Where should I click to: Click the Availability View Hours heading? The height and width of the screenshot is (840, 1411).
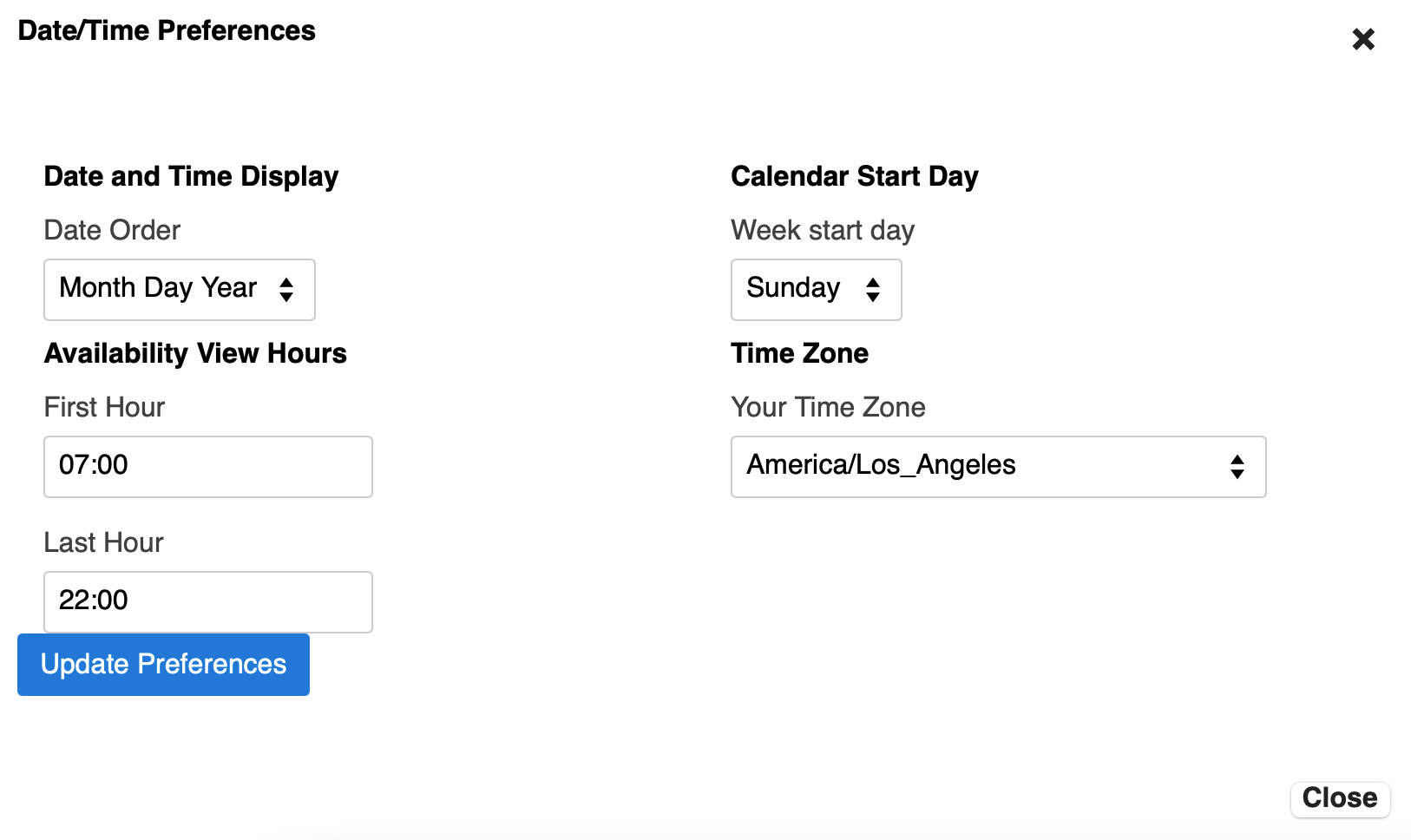pyautogui.click(x=195, y=353)
